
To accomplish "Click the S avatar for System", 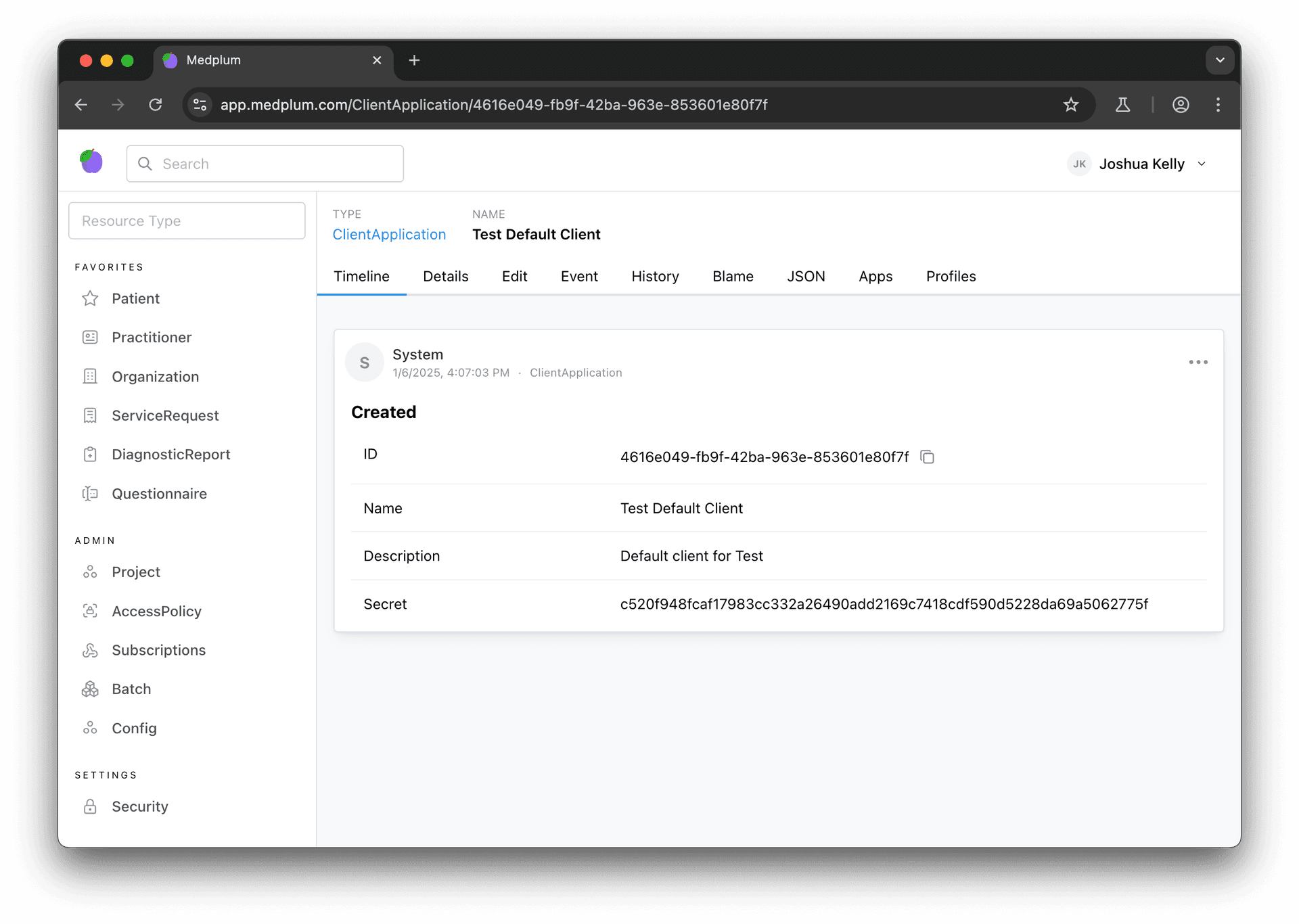I will click(x=365, y=363).
